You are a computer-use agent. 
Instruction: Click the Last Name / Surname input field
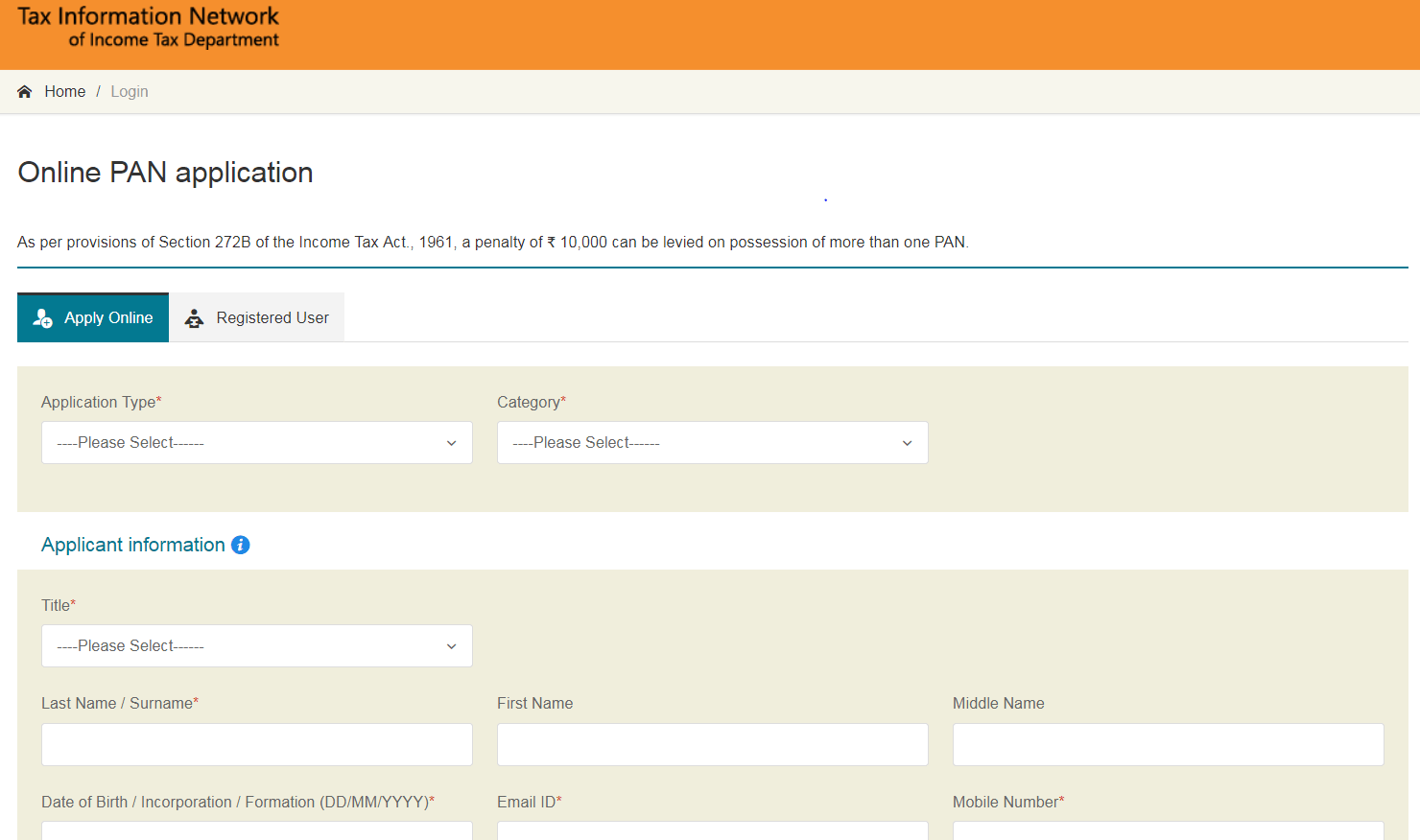(257, 744)
